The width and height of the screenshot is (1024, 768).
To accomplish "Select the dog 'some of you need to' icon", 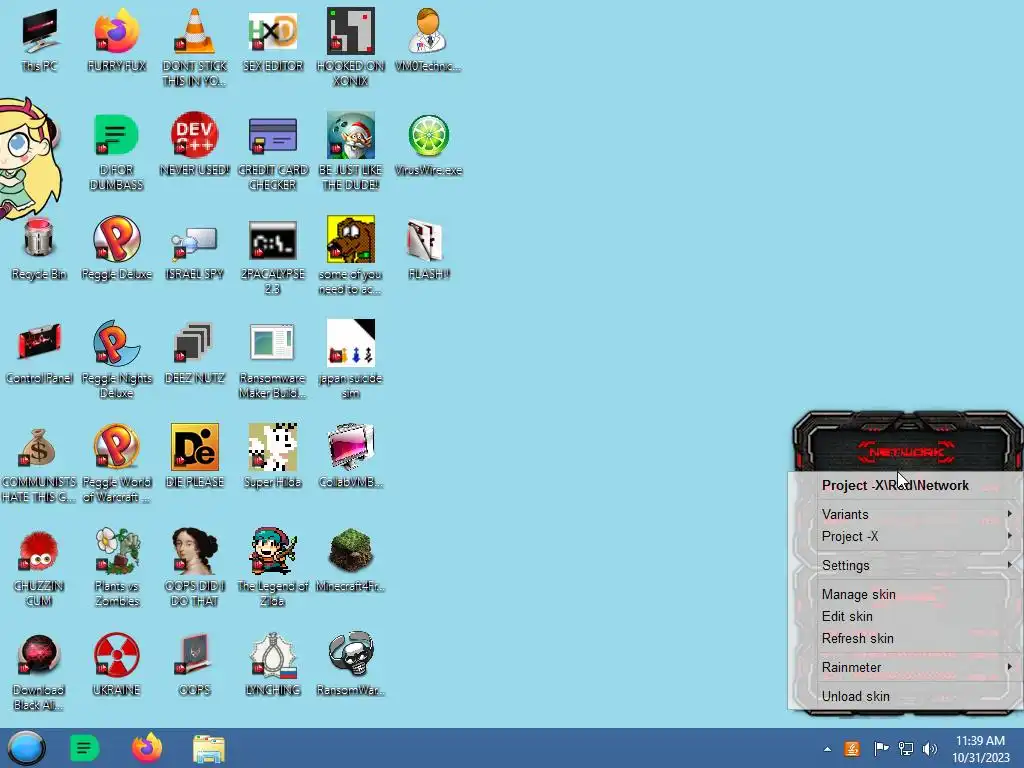I will pyautogui.click(x=351, y=256).
